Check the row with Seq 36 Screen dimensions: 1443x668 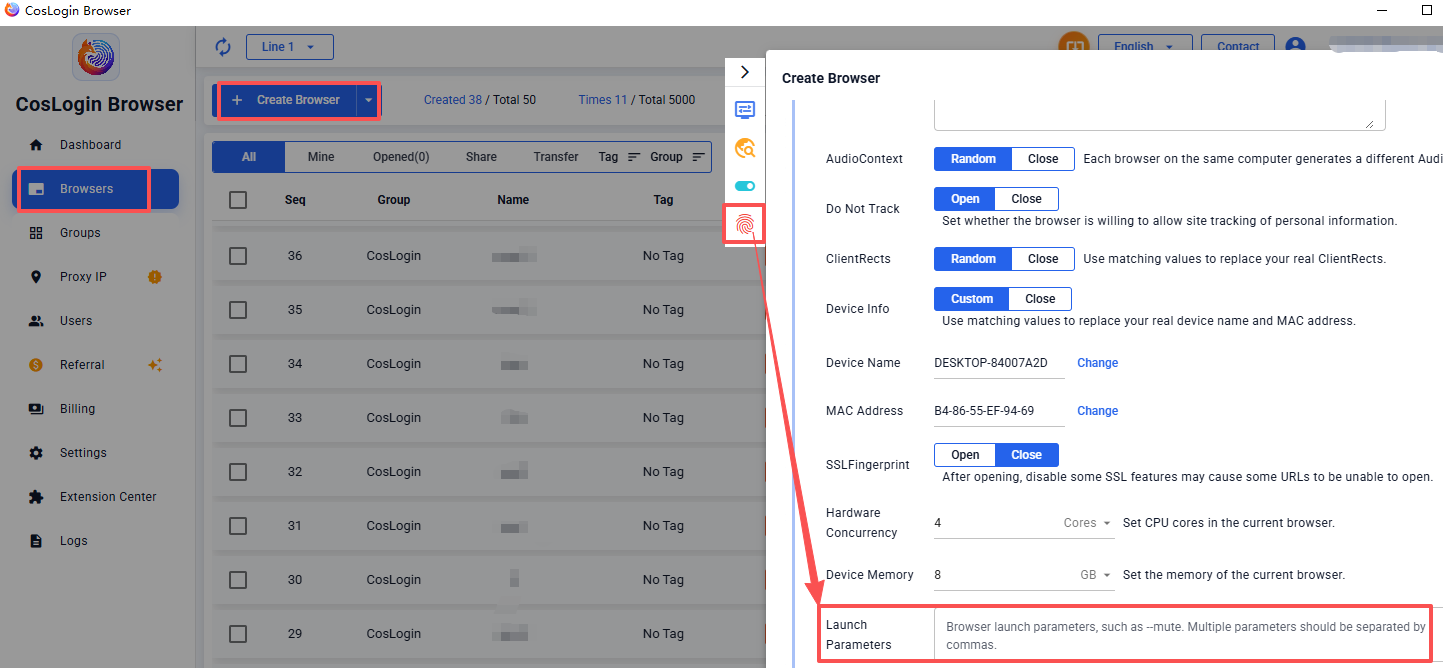click(x=238, y=256)
